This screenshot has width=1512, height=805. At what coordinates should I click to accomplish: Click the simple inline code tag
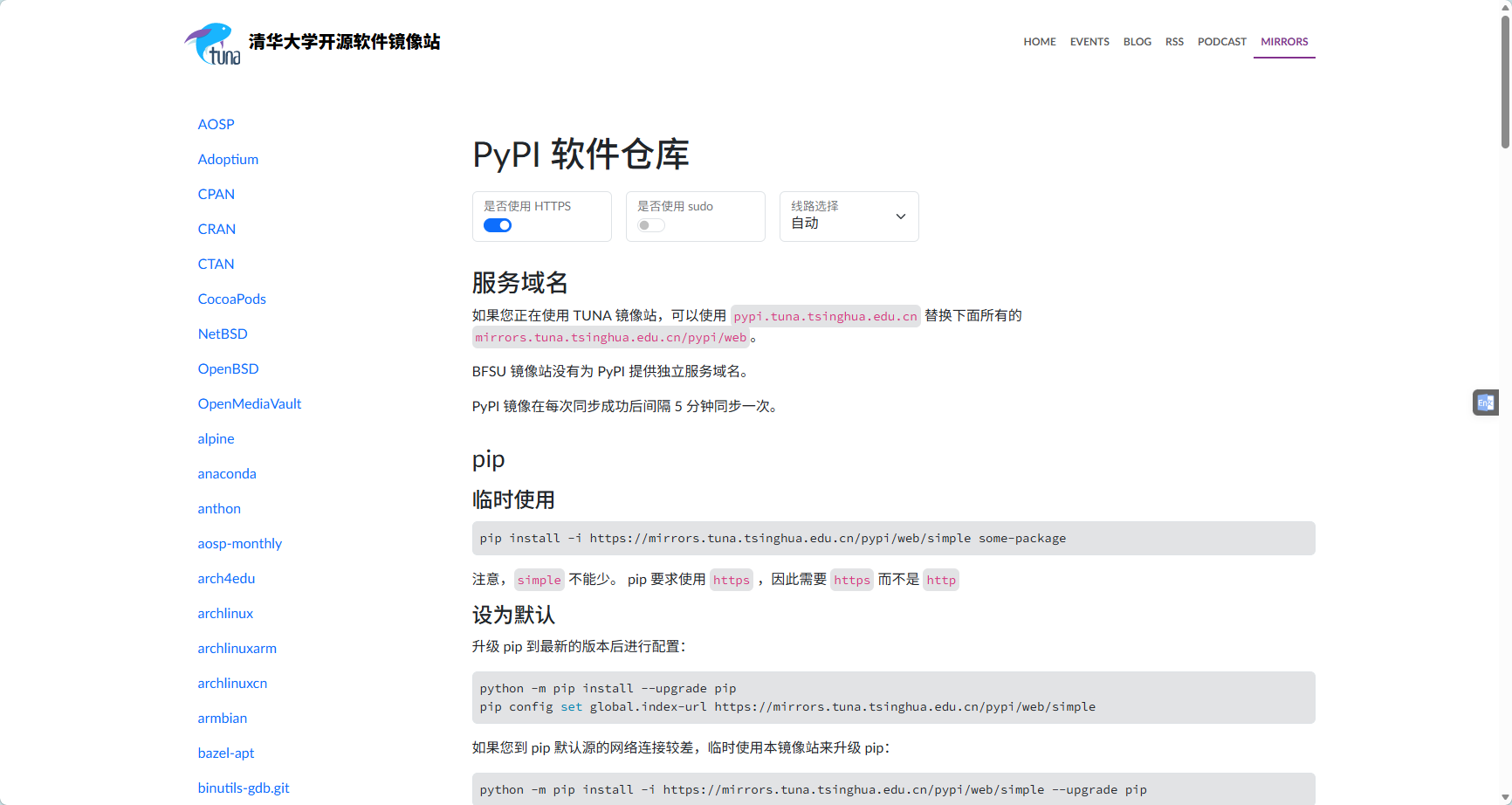(540, 580)
